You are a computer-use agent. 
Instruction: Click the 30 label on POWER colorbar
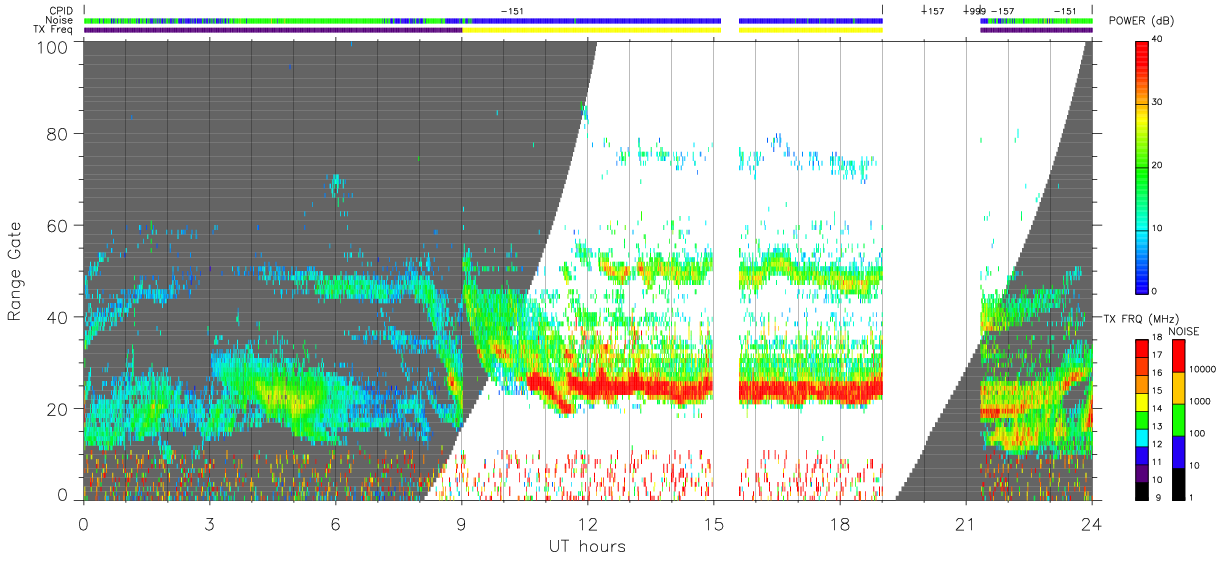click(1159, 102)
